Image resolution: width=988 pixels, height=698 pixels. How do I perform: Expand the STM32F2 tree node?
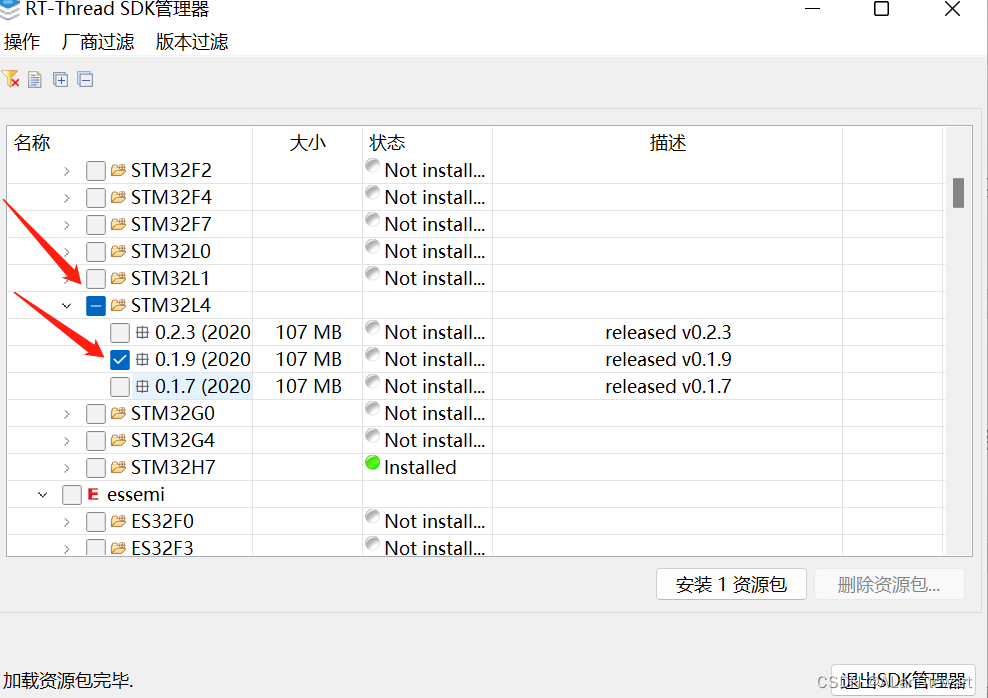pos(67,171)
